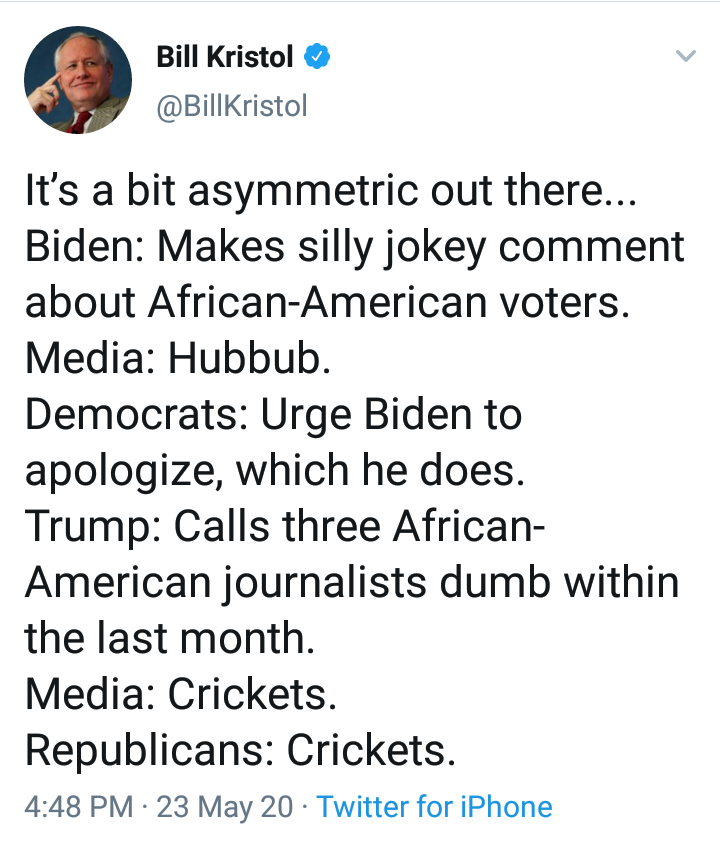720x841 pixels.
Task: Open Bill Kristol's profile picture
Action: (x=78, y=80)
